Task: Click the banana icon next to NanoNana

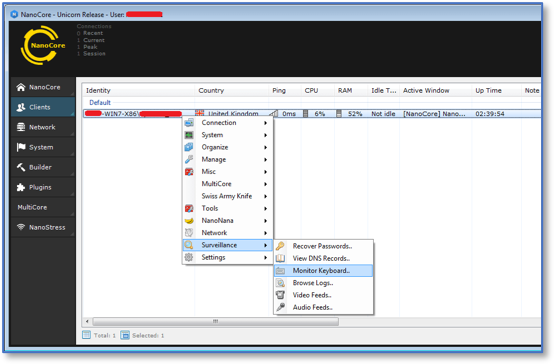Action: pos(189,221)
